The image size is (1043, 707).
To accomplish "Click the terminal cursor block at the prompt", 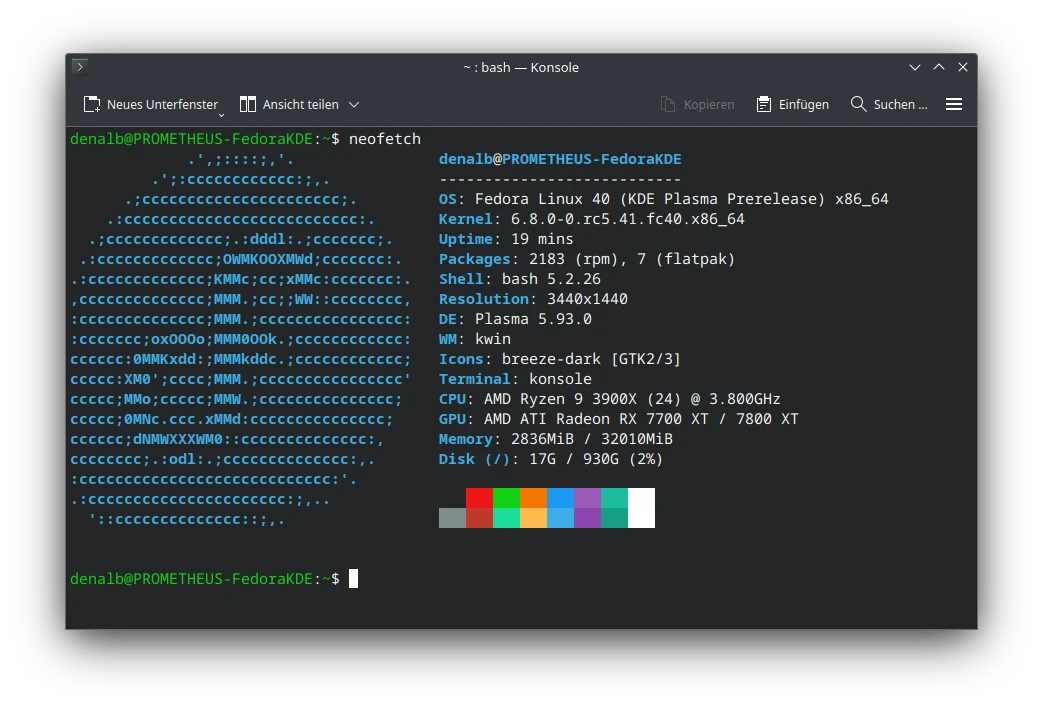I will pos(353,579).
